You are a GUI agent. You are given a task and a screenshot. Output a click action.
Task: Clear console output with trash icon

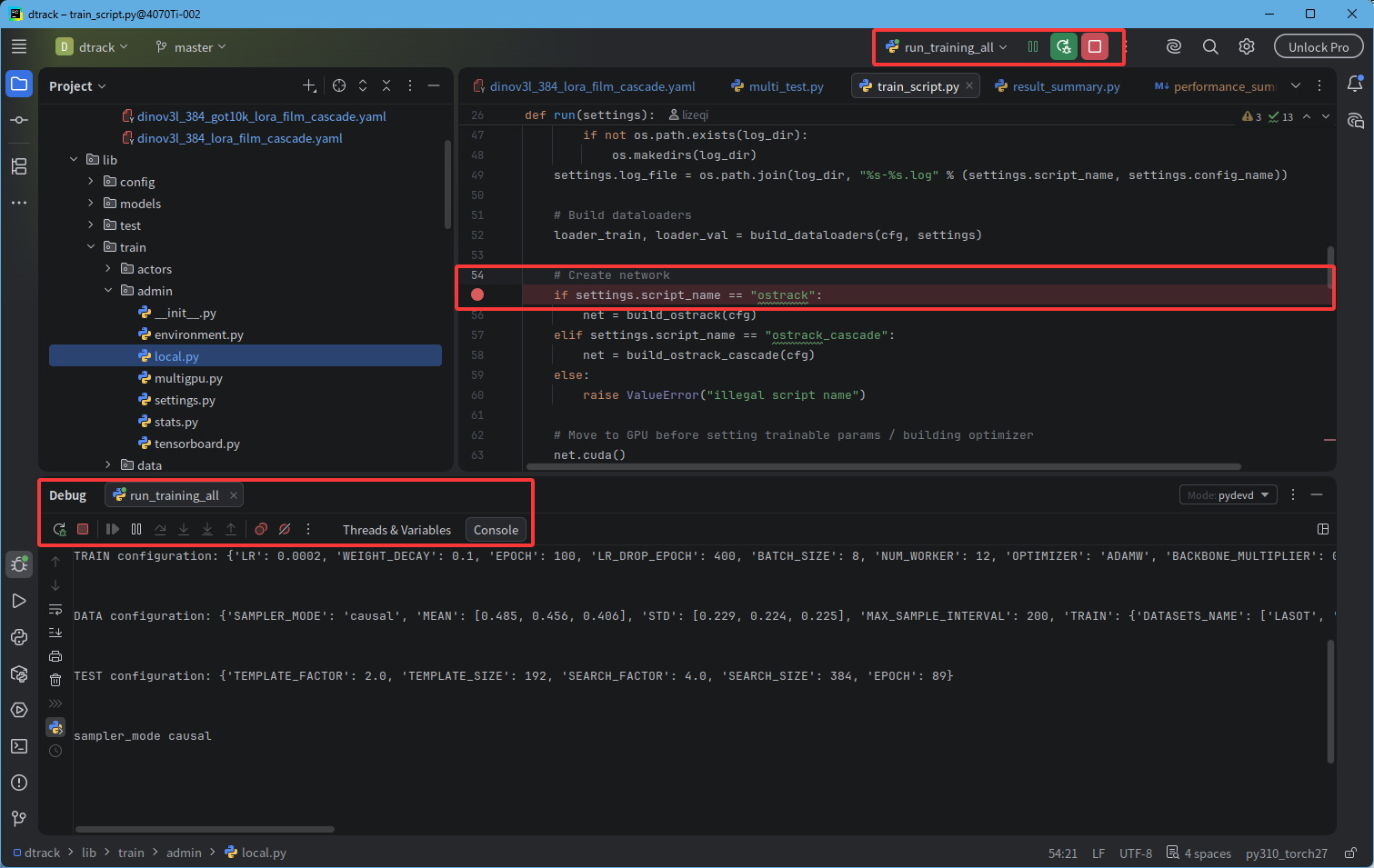tap(55, 680)
